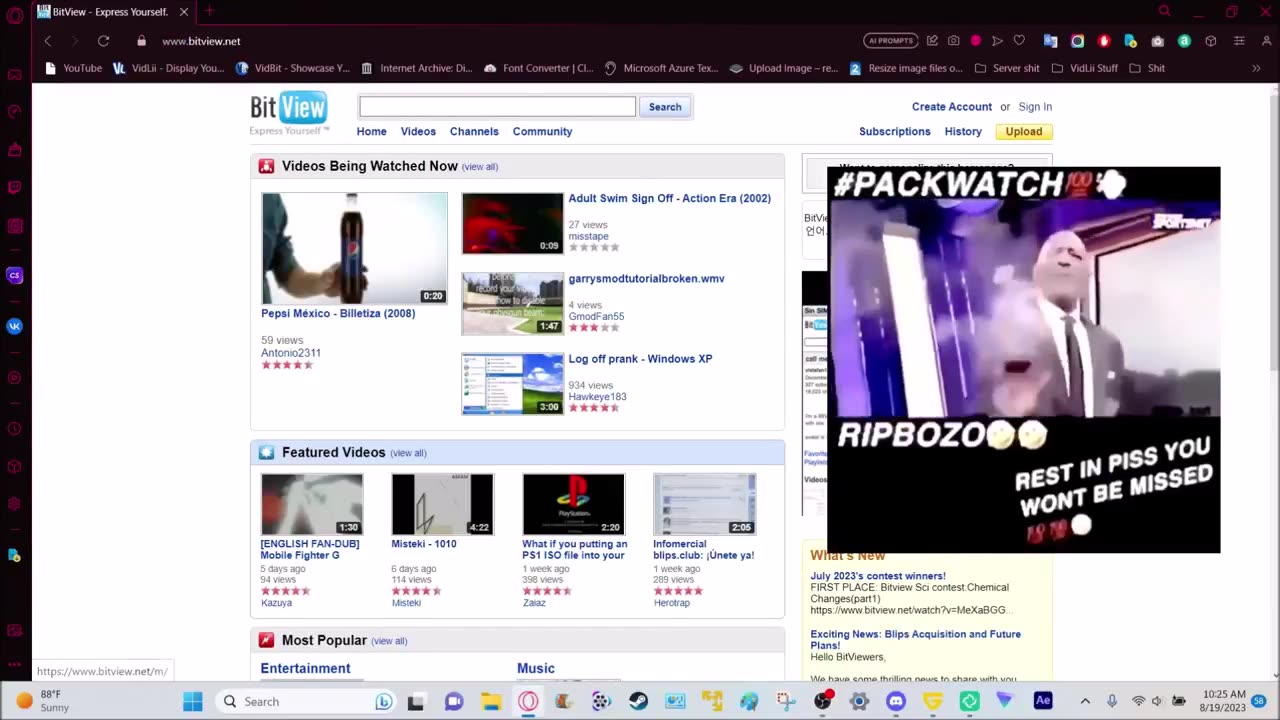Focus the BitView search input field
1280x720 pixels.
(x=497, y=107)
